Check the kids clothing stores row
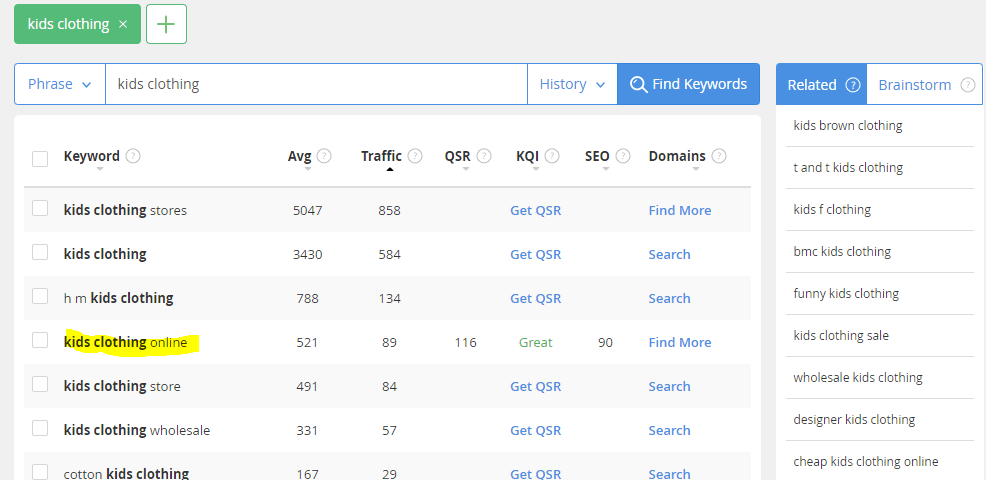Image resolution: width=986 pixels, height=480 pixels. 40,208
